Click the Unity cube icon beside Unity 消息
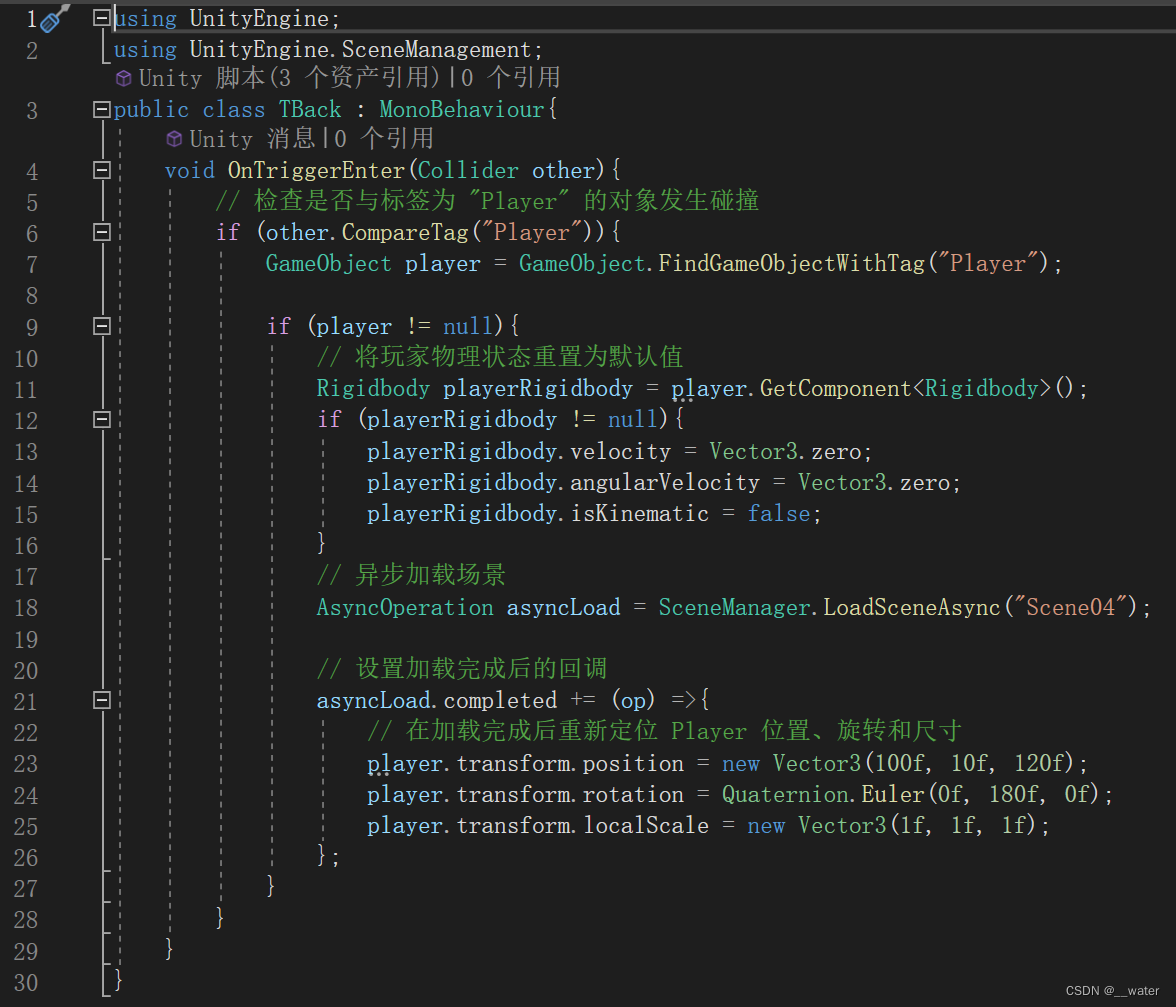 [174, 139]
